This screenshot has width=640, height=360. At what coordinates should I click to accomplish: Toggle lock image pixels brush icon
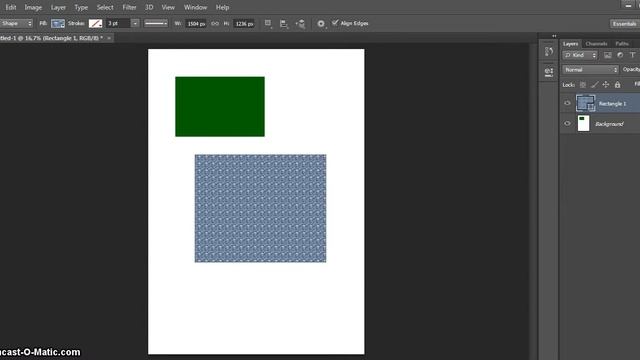[x=595, y=84]
